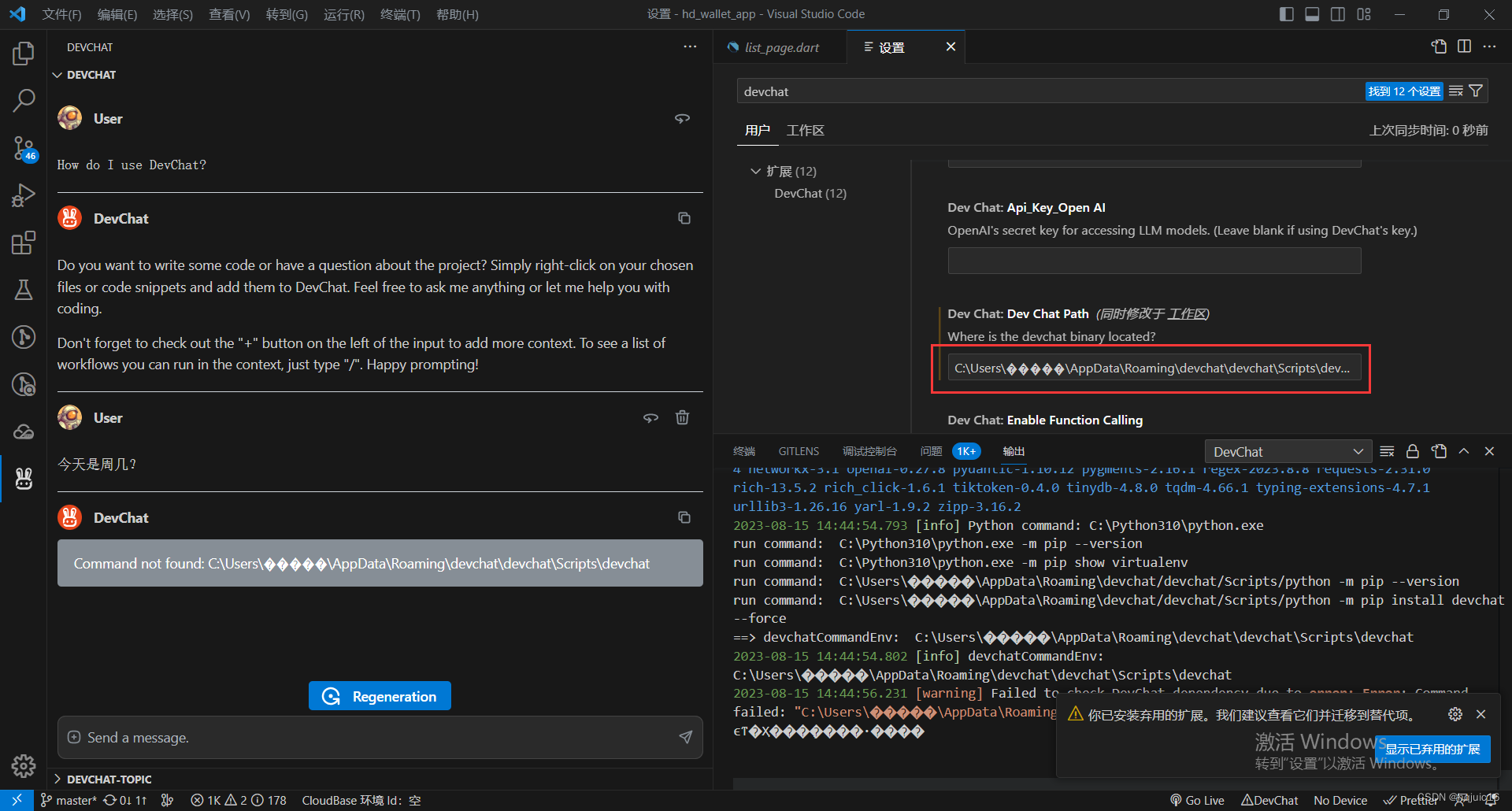
Task: Click the add context plus icon
Action: click(x=74, y=737)
